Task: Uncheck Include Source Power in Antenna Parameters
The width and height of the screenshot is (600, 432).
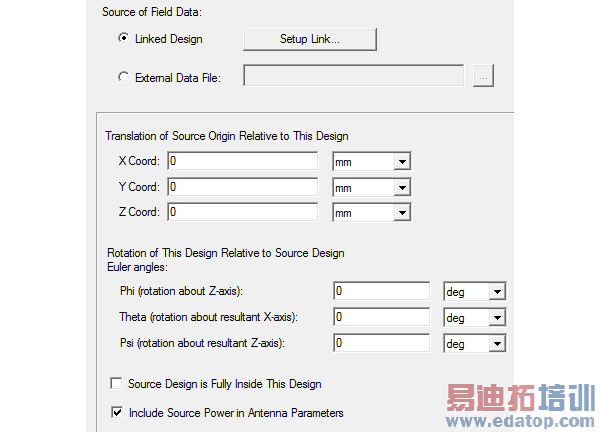Action: tap(117, 412)
